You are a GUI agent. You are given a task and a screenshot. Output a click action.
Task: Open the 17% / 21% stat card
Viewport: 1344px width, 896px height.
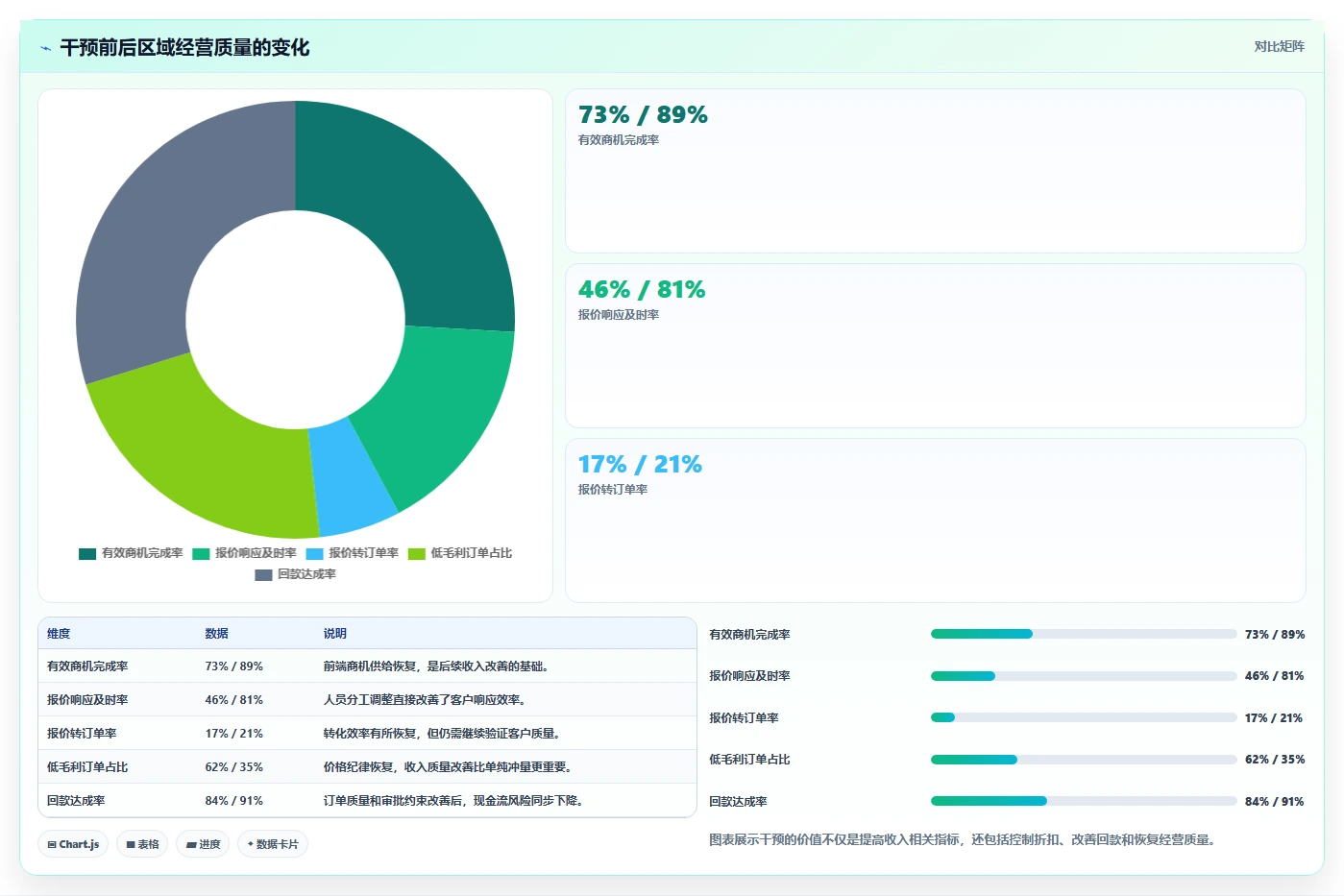[935, 521]
